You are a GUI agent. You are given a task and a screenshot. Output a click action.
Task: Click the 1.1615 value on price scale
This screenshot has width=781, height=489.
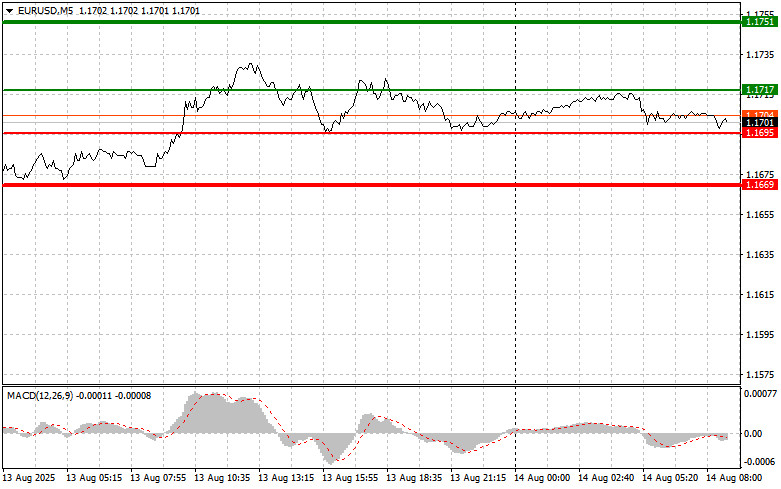click(x=758, y=295)
